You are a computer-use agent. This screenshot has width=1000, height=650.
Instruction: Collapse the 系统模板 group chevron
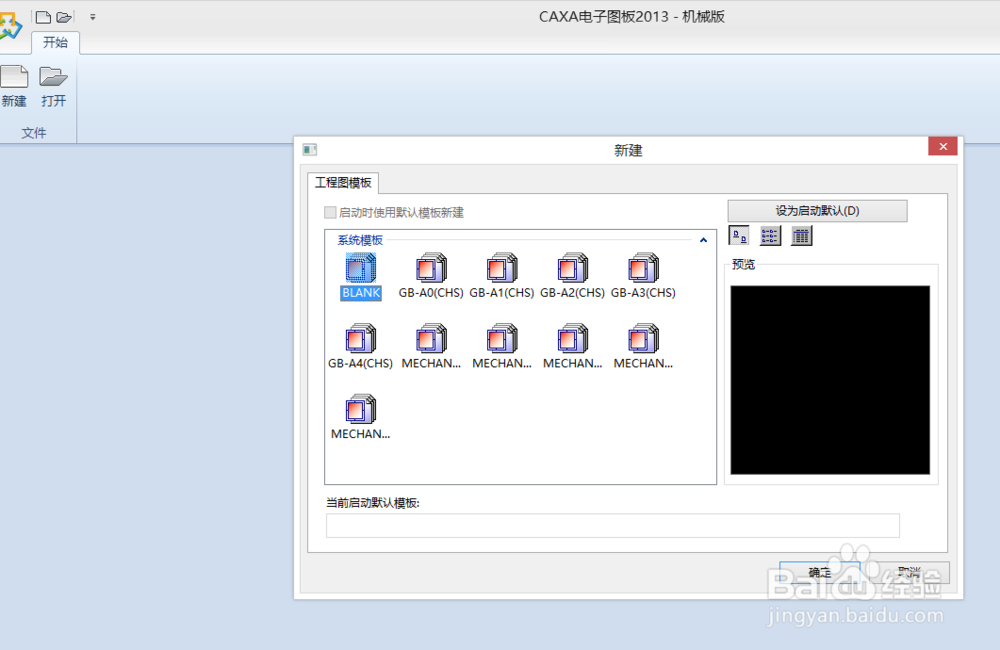703,240
